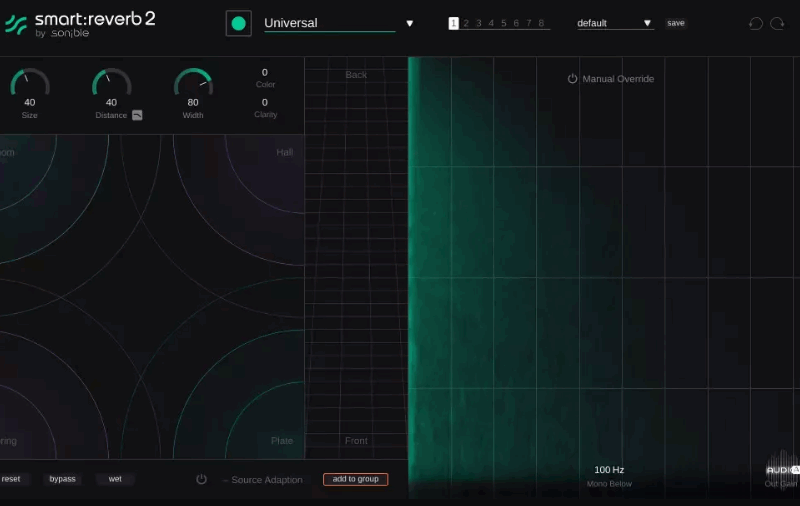This screenshot has width=800, height=506.
Task: Select state slot 7
Action: click(529, 23)
